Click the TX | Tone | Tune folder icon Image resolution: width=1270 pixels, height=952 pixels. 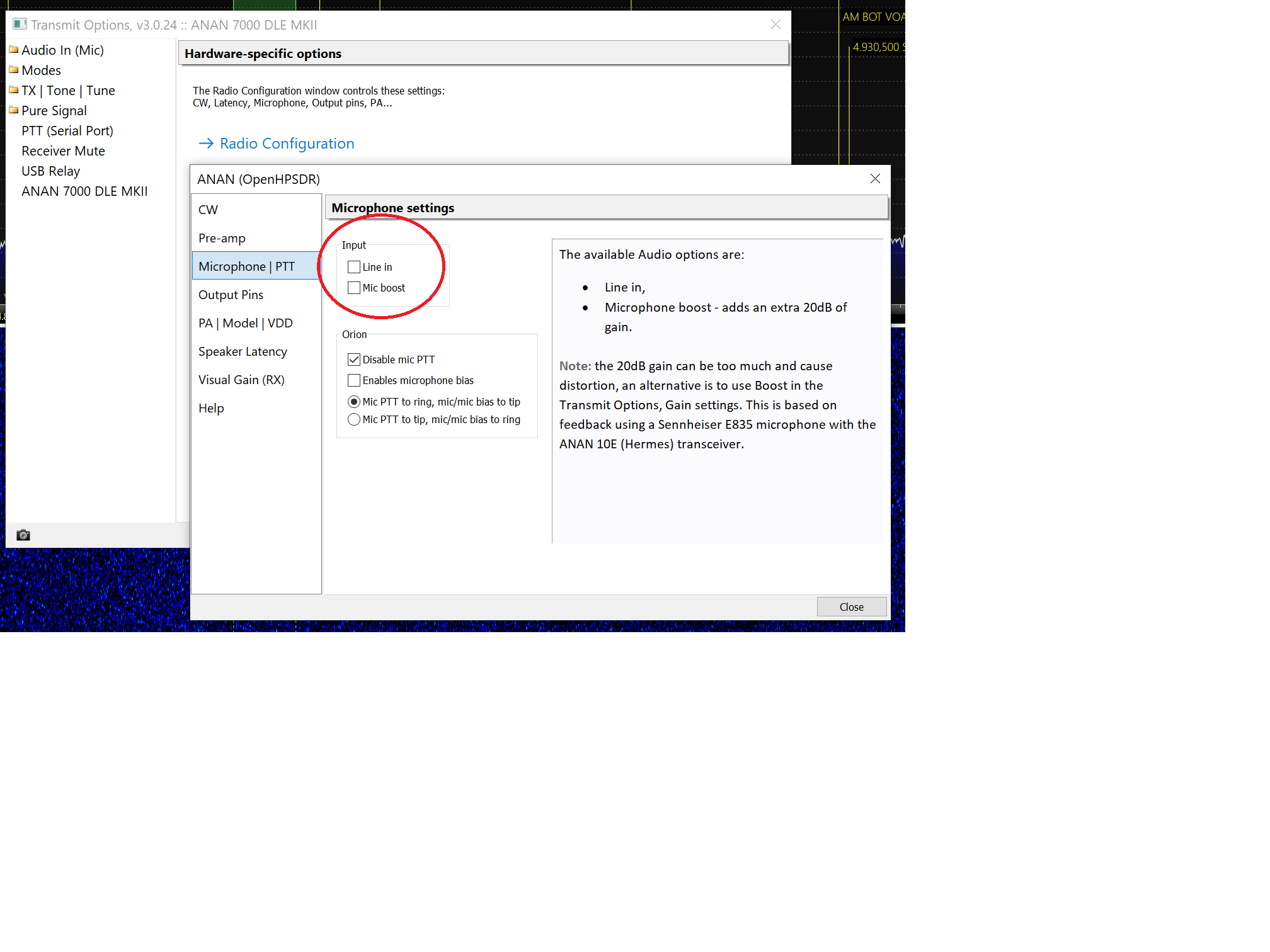pos(14,90)
